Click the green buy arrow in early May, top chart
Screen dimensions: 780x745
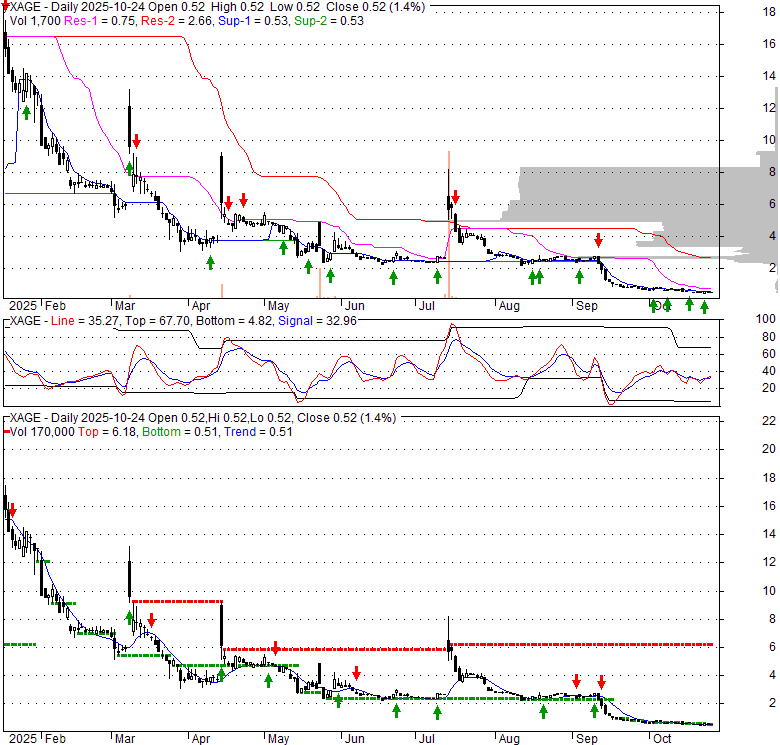[283, 248]
